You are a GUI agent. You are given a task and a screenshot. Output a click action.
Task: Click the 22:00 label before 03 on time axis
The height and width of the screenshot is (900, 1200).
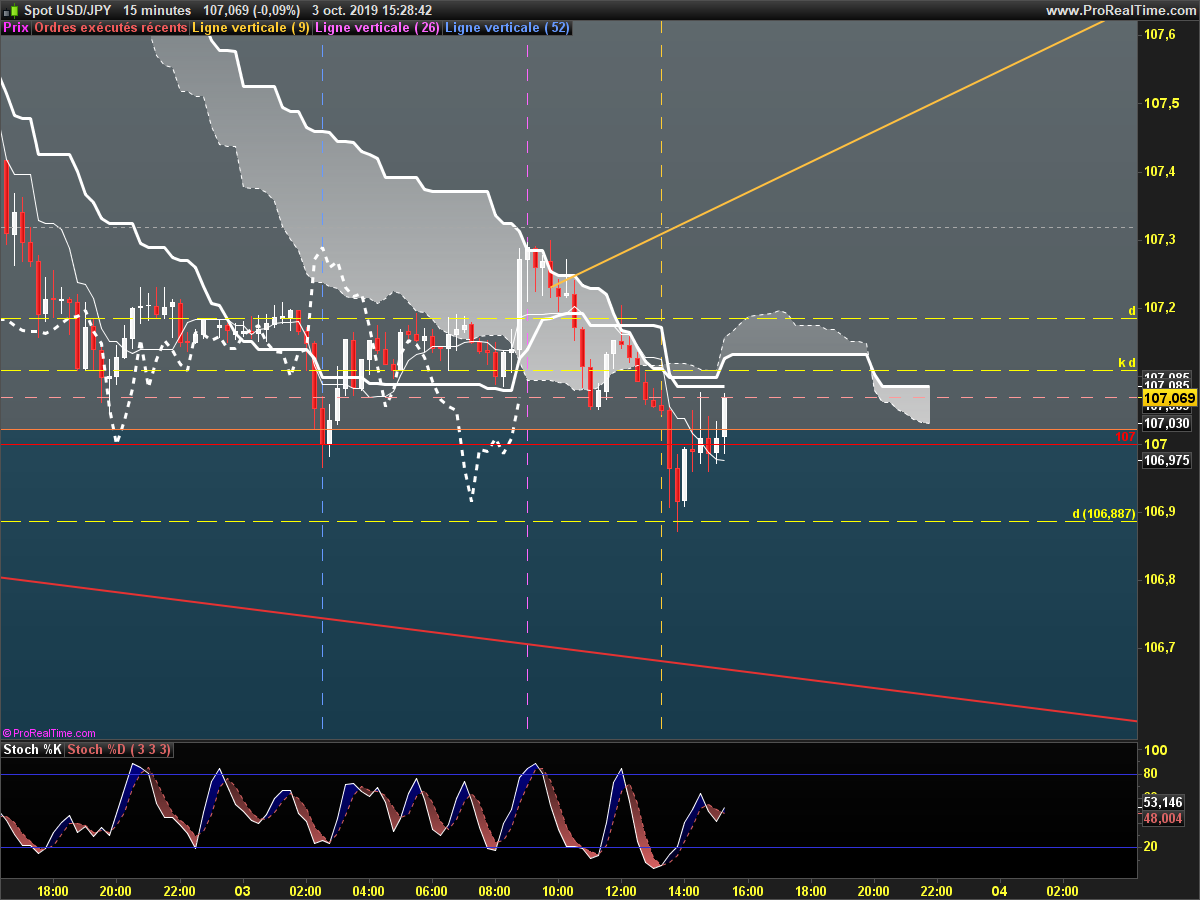179,891
